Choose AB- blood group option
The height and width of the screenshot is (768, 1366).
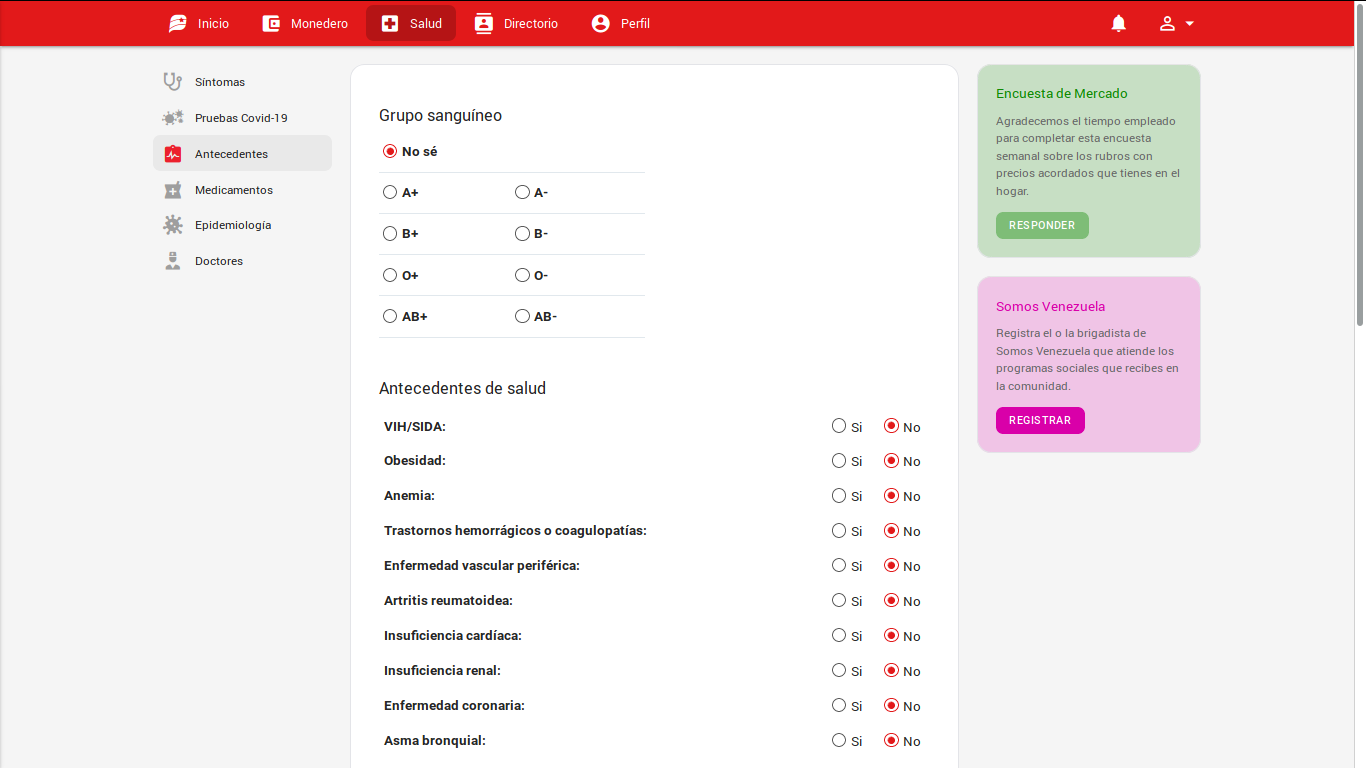[522, 316]
